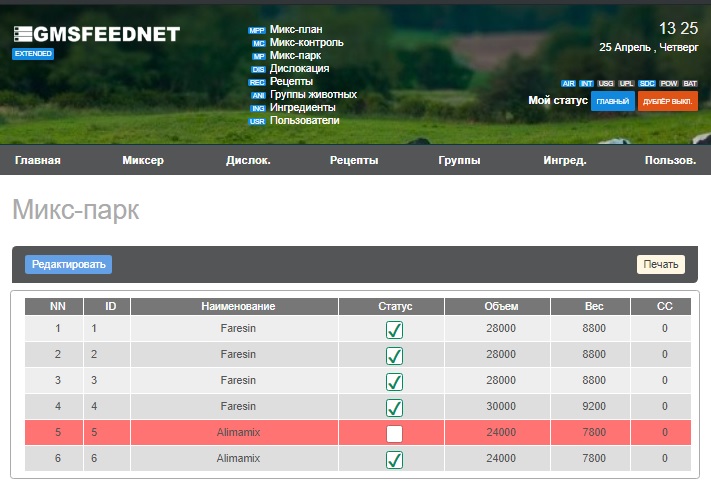
Task: Click the MC badge icon
Action: pyautogui.click(x=258, y=44)
